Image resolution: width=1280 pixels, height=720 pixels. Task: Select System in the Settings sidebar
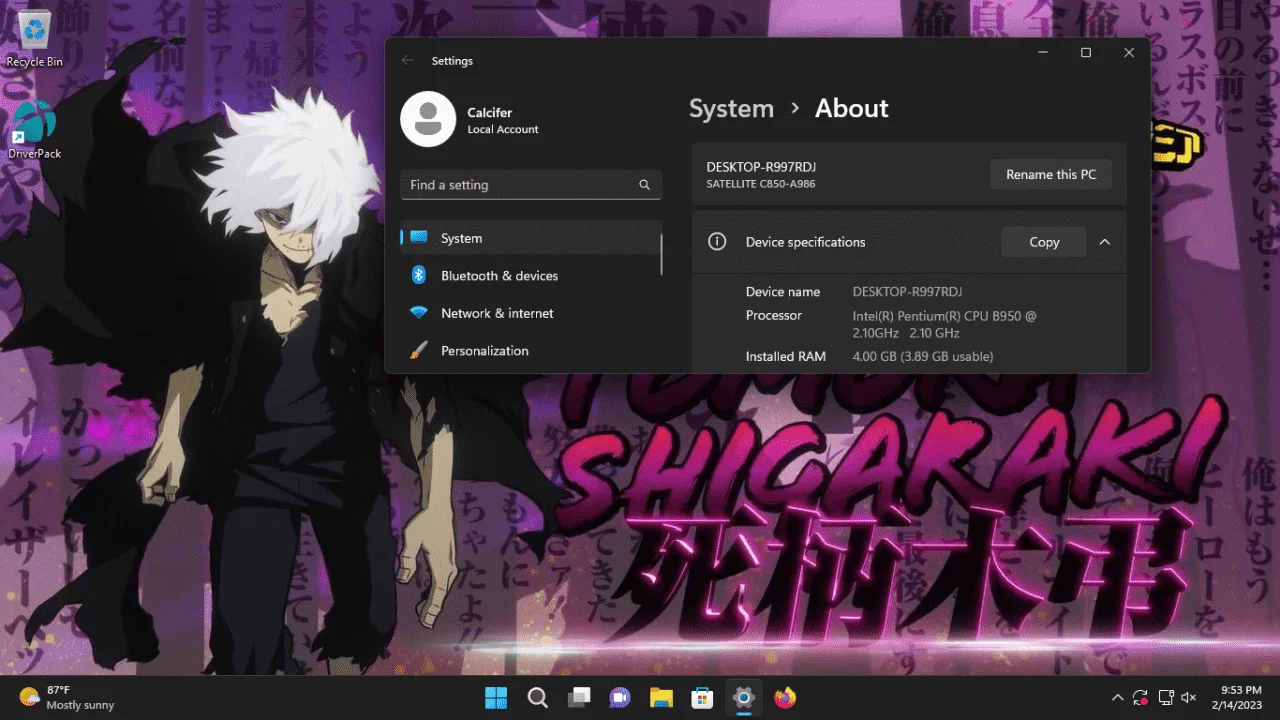531,238
